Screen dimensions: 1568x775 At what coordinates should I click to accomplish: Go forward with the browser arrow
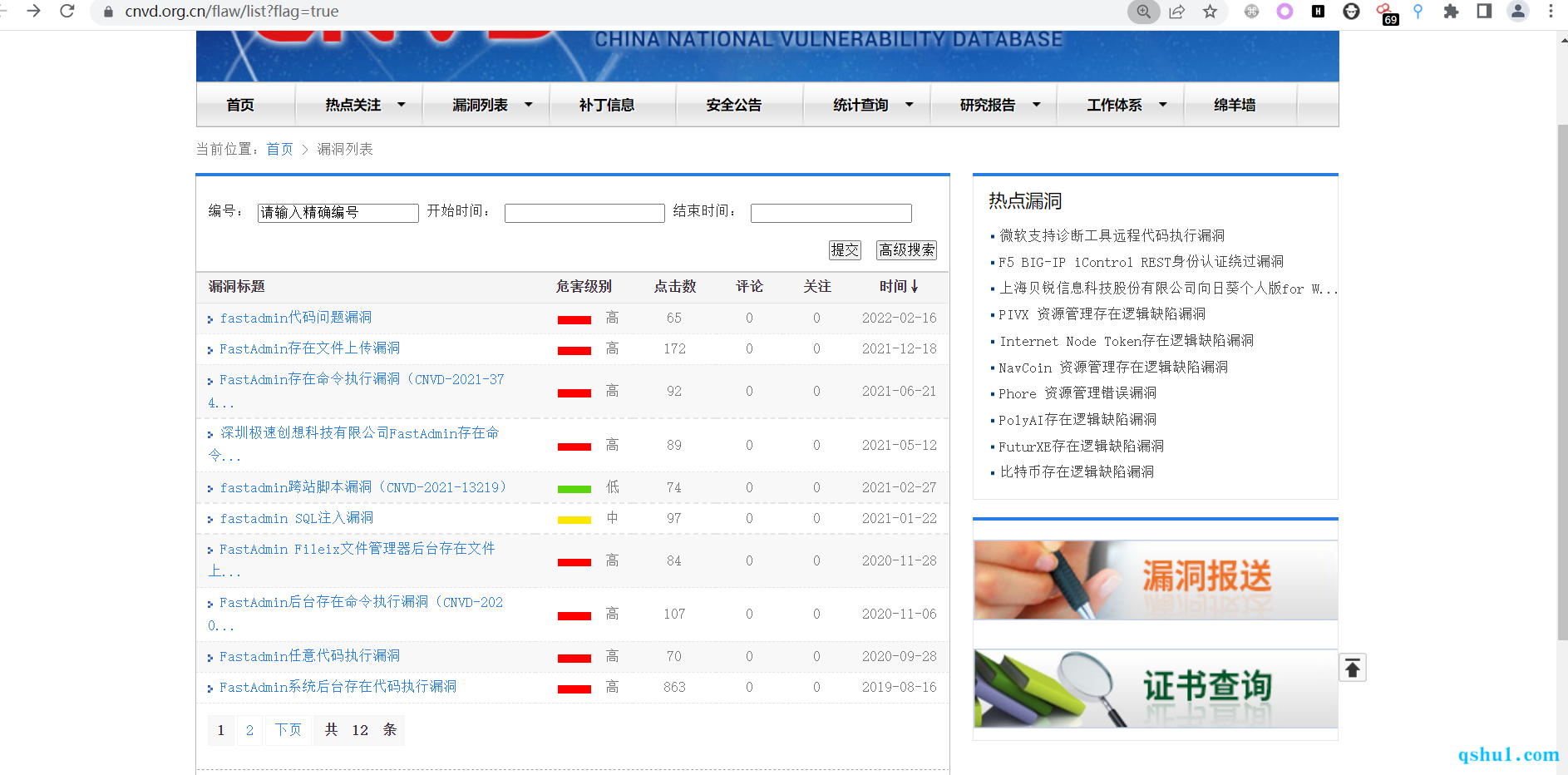click(33, 11)
